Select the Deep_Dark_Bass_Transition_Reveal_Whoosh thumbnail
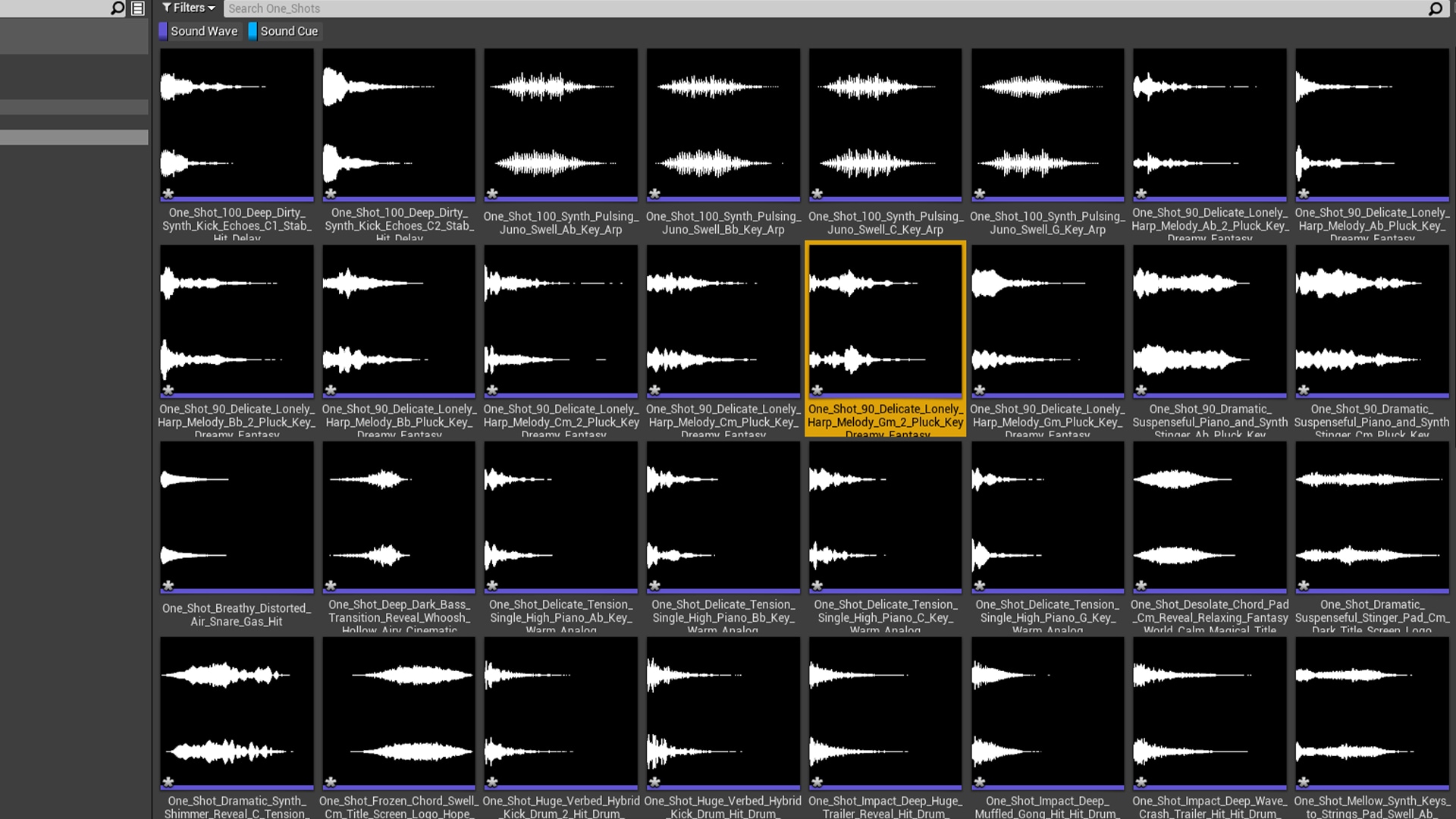This screenshot has height=819, width=1456. coord(398,516)
